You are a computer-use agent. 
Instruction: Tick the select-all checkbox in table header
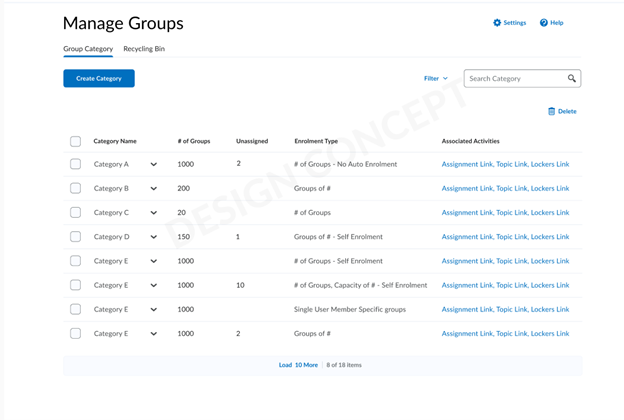pyautogui.click(x=75, y=141)
